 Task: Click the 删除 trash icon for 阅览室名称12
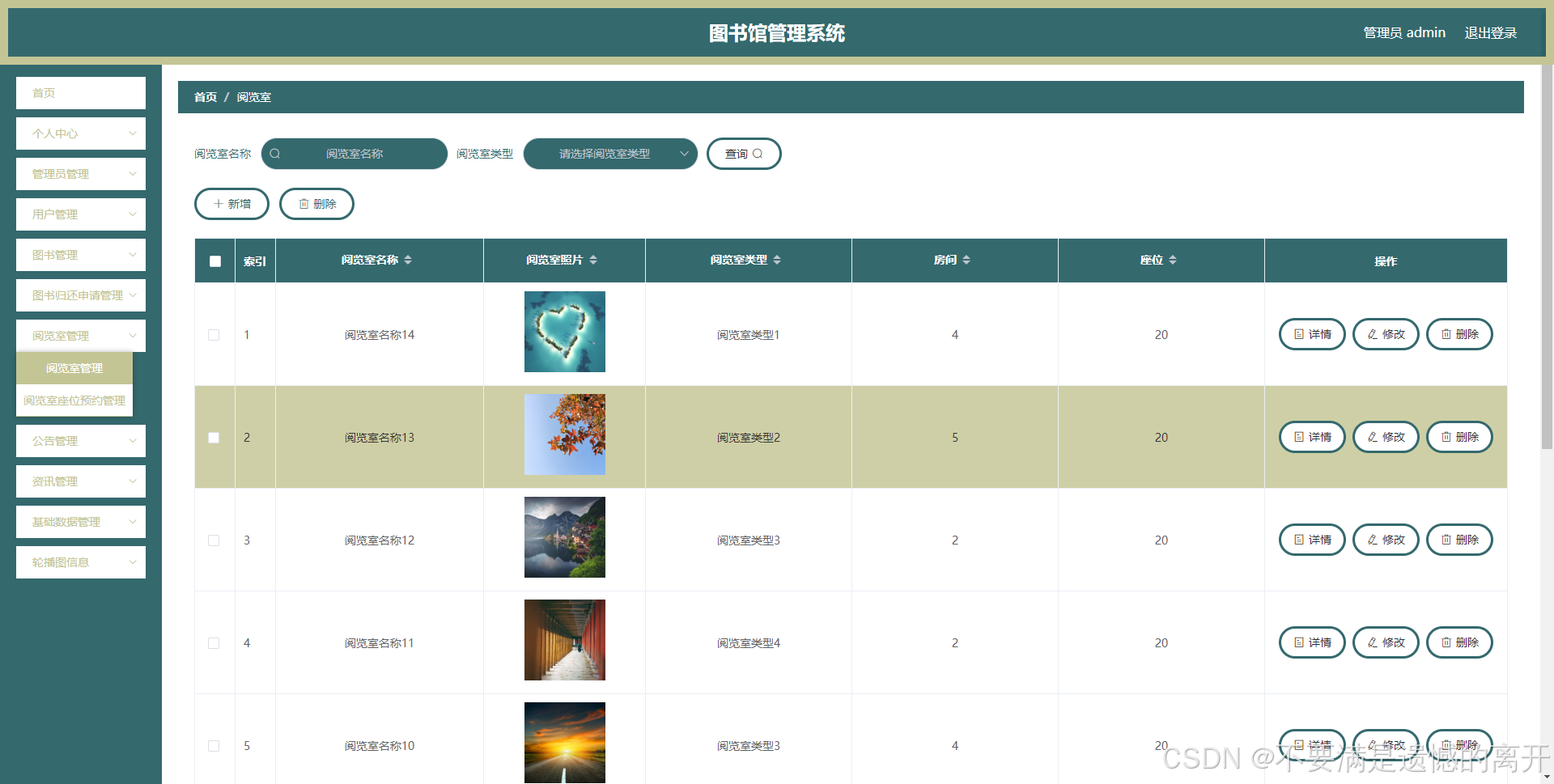point(1446,540)
